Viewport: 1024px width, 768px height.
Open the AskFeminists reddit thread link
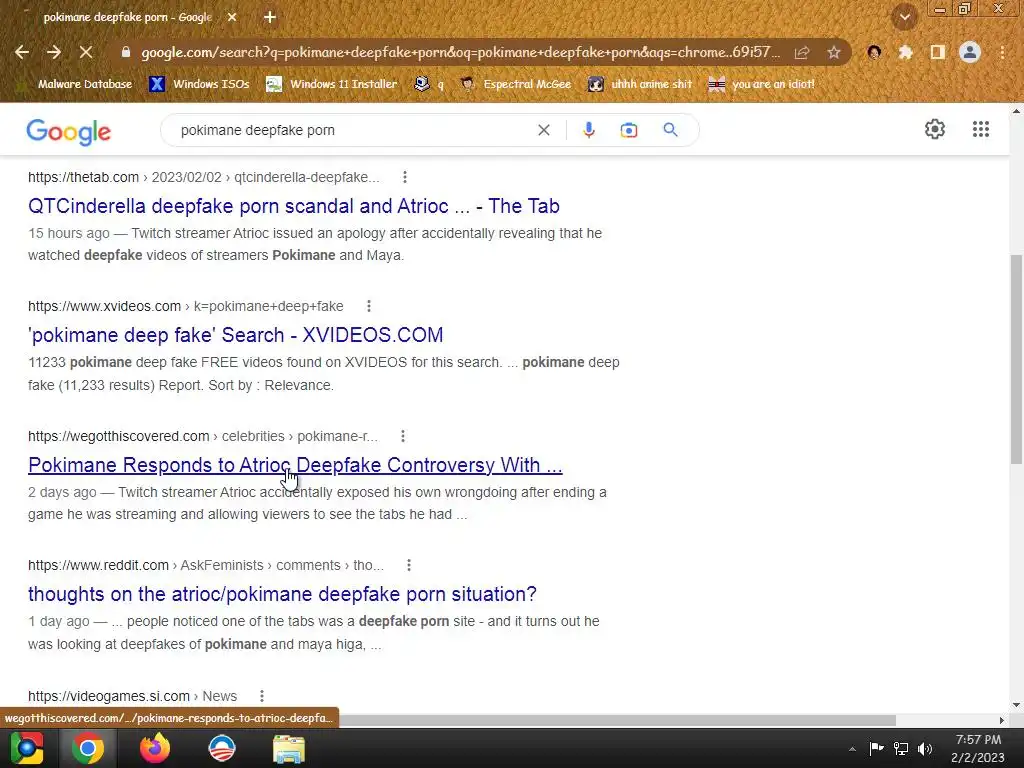[x=282, y=594]
